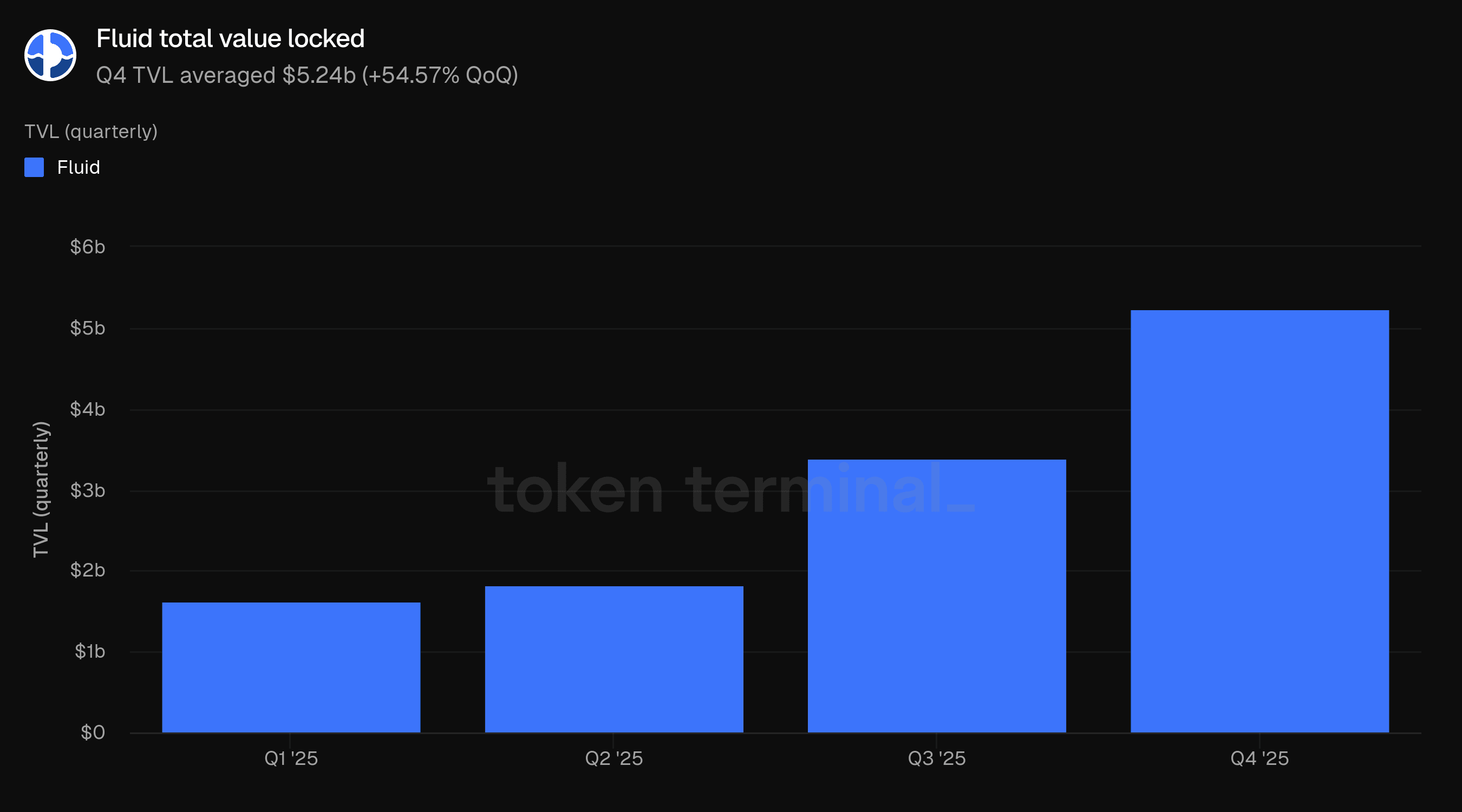1462x812 pixels.
Task: Click the Q4 '25 x-axis label
Action: [x=1259, y=758]
